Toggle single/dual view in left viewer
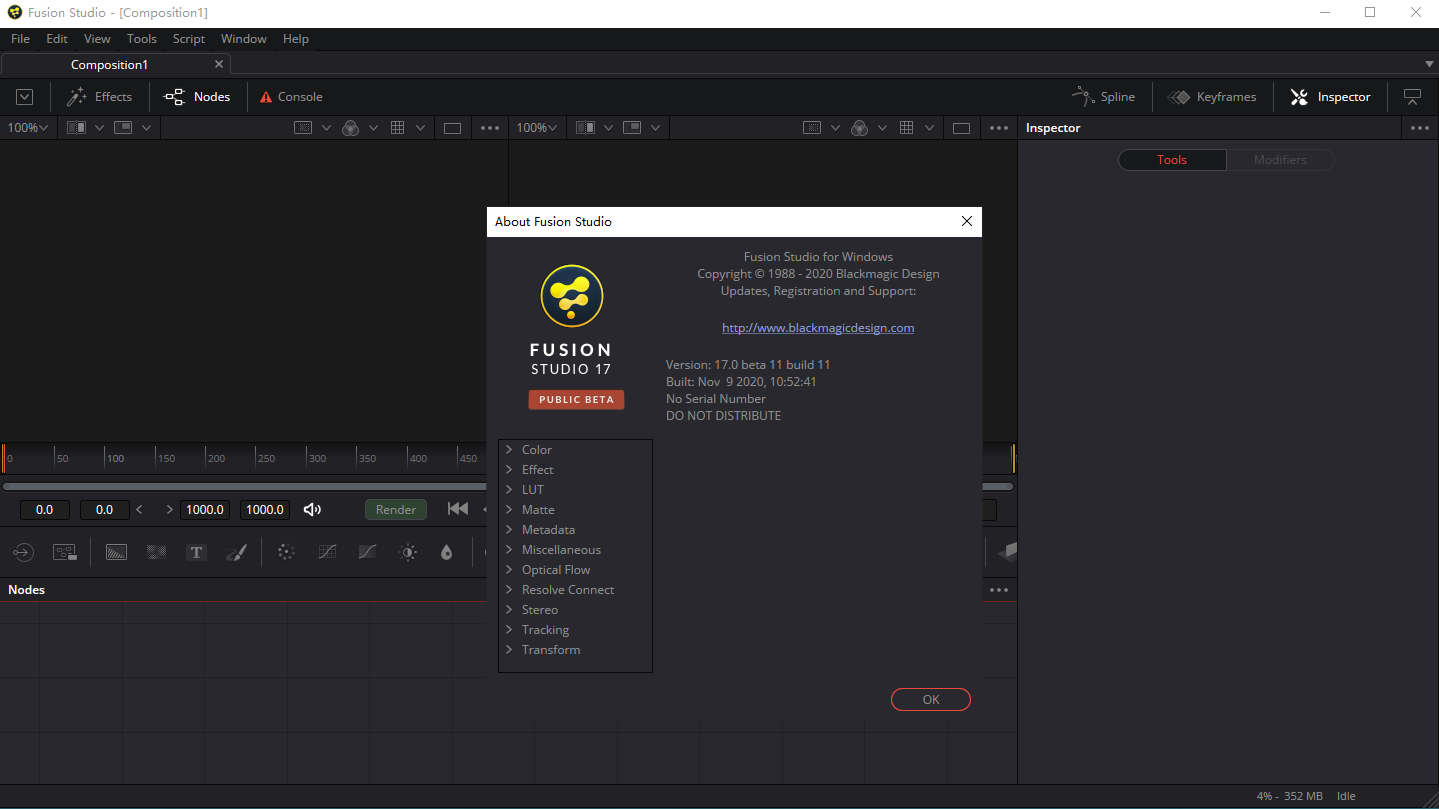The width and height of the screenshot is (1439, 809). coord(452,128)
